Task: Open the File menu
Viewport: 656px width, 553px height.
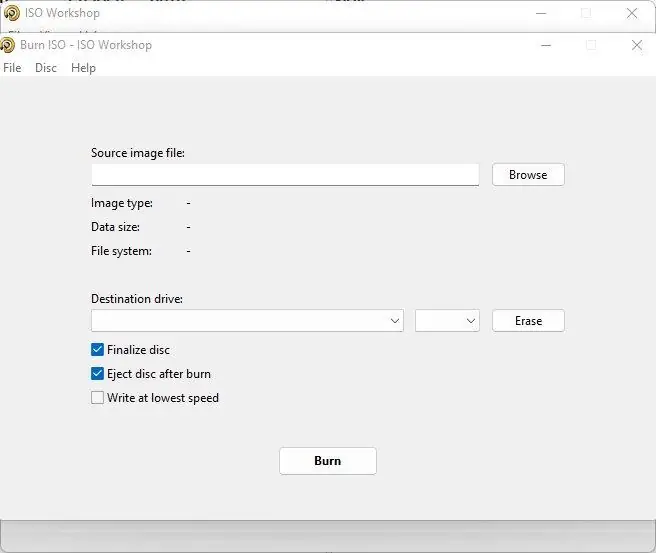Action: [12, 68]
